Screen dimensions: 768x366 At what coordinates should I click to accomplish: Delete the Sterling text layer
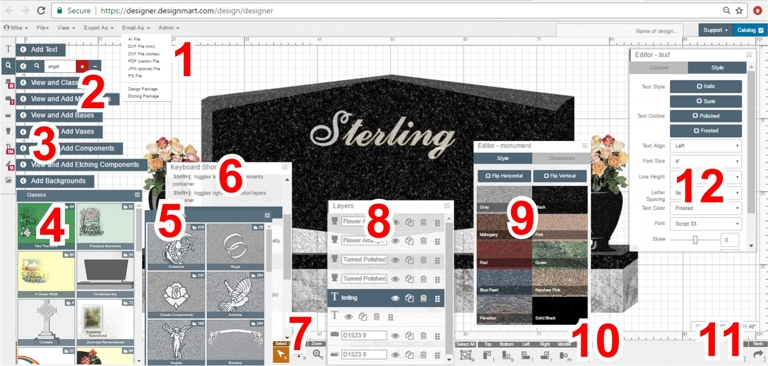[424, 298]
